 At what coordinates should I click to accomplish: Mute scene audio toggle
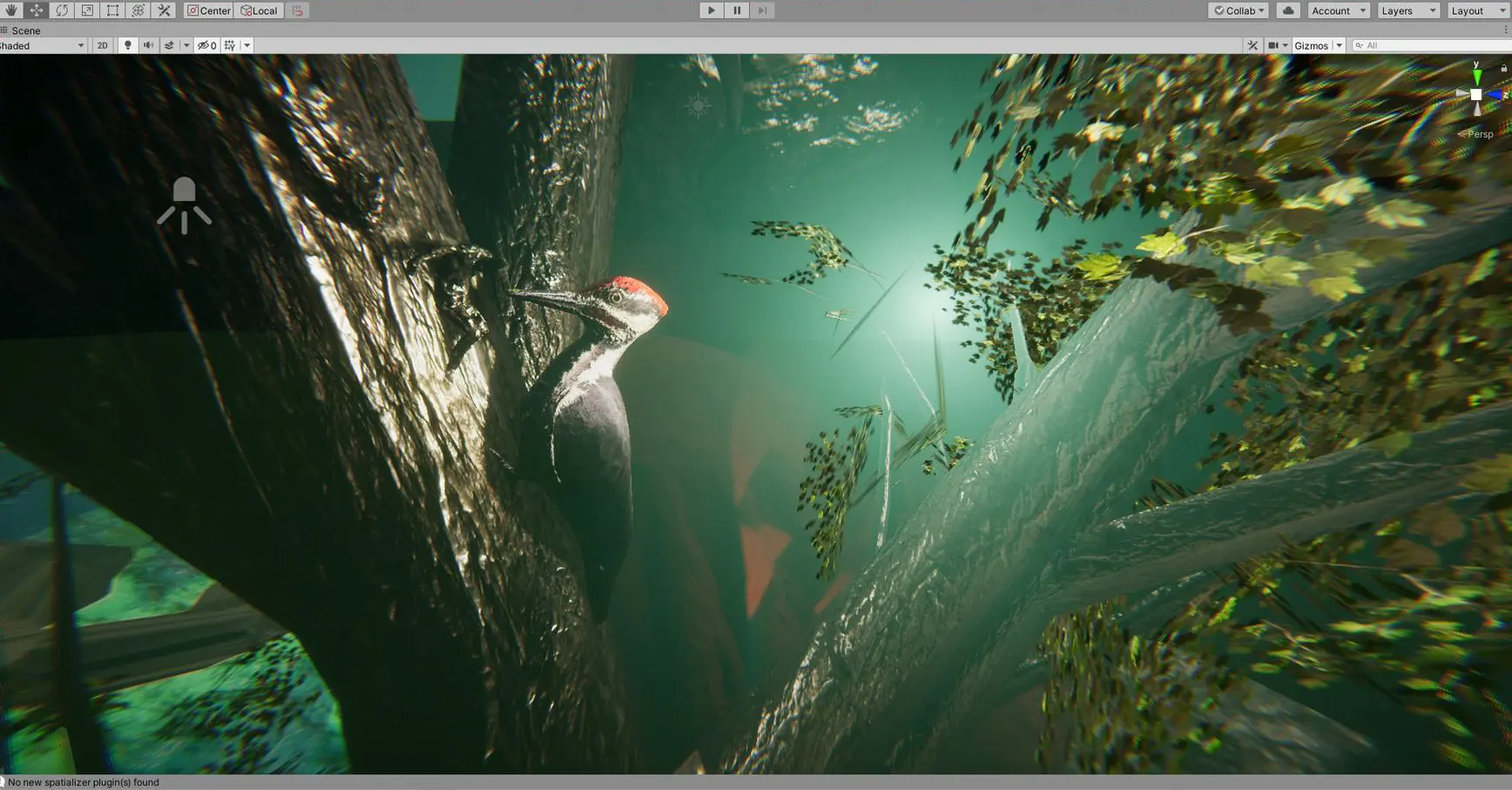(x=148, y=45)
